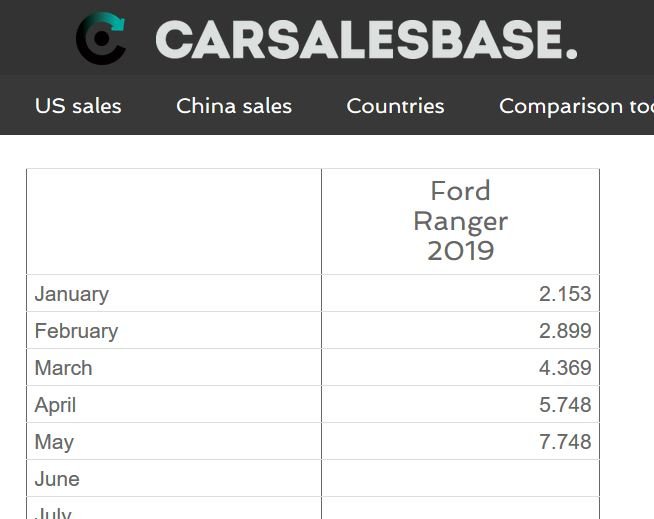
Task: Select the April row label
Action: pos(55,405)
